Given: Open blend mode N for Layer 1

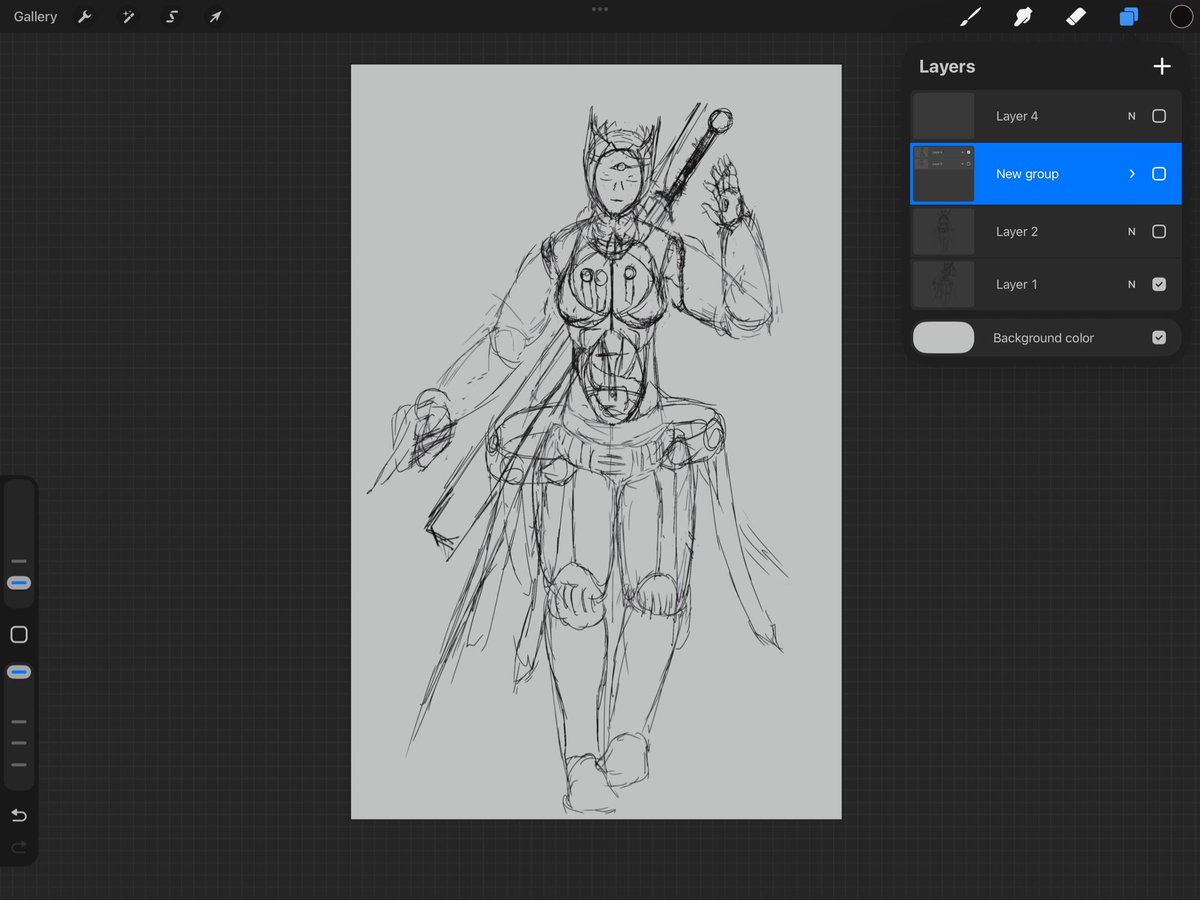Looking at the screenshot, I should pos(1132,284).
